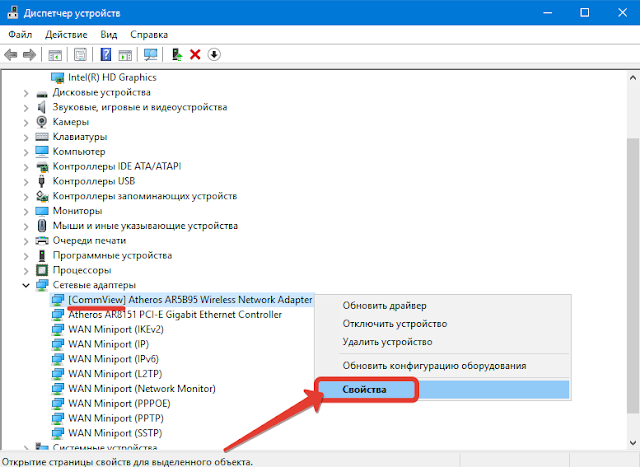Expand the Очереди печати node
Viewport: 640px width, 467px height.
click(x=26, y=242)
